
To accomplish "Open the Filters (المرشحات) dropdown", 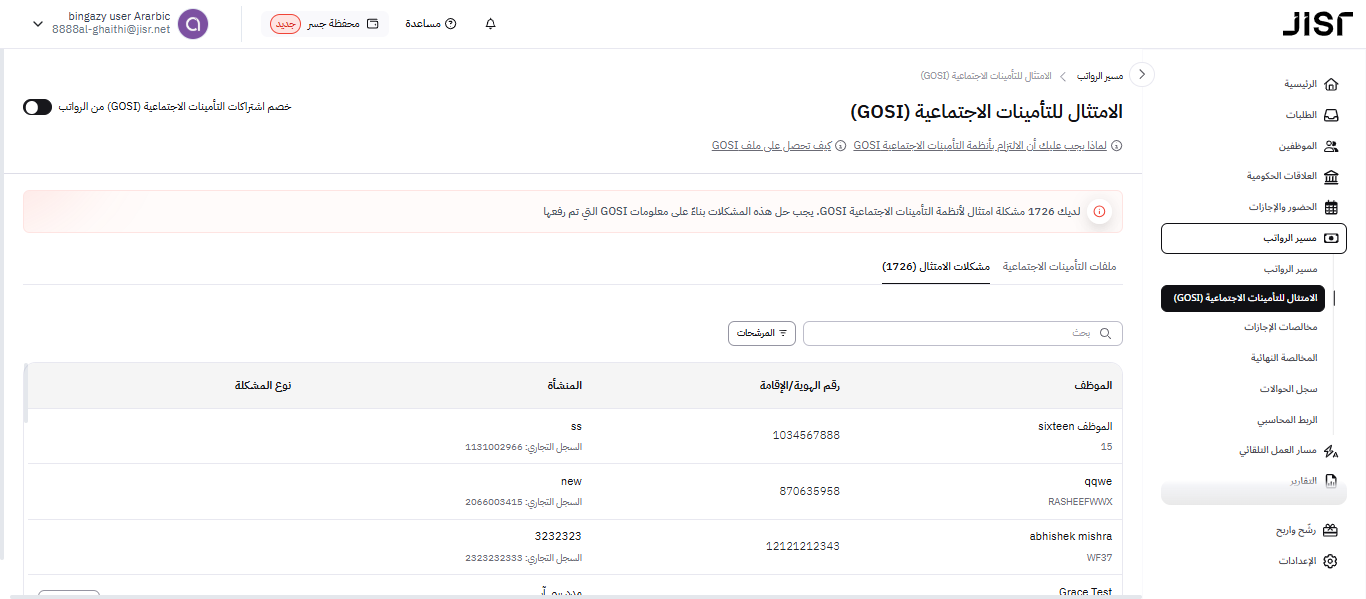I will (762, 333).
